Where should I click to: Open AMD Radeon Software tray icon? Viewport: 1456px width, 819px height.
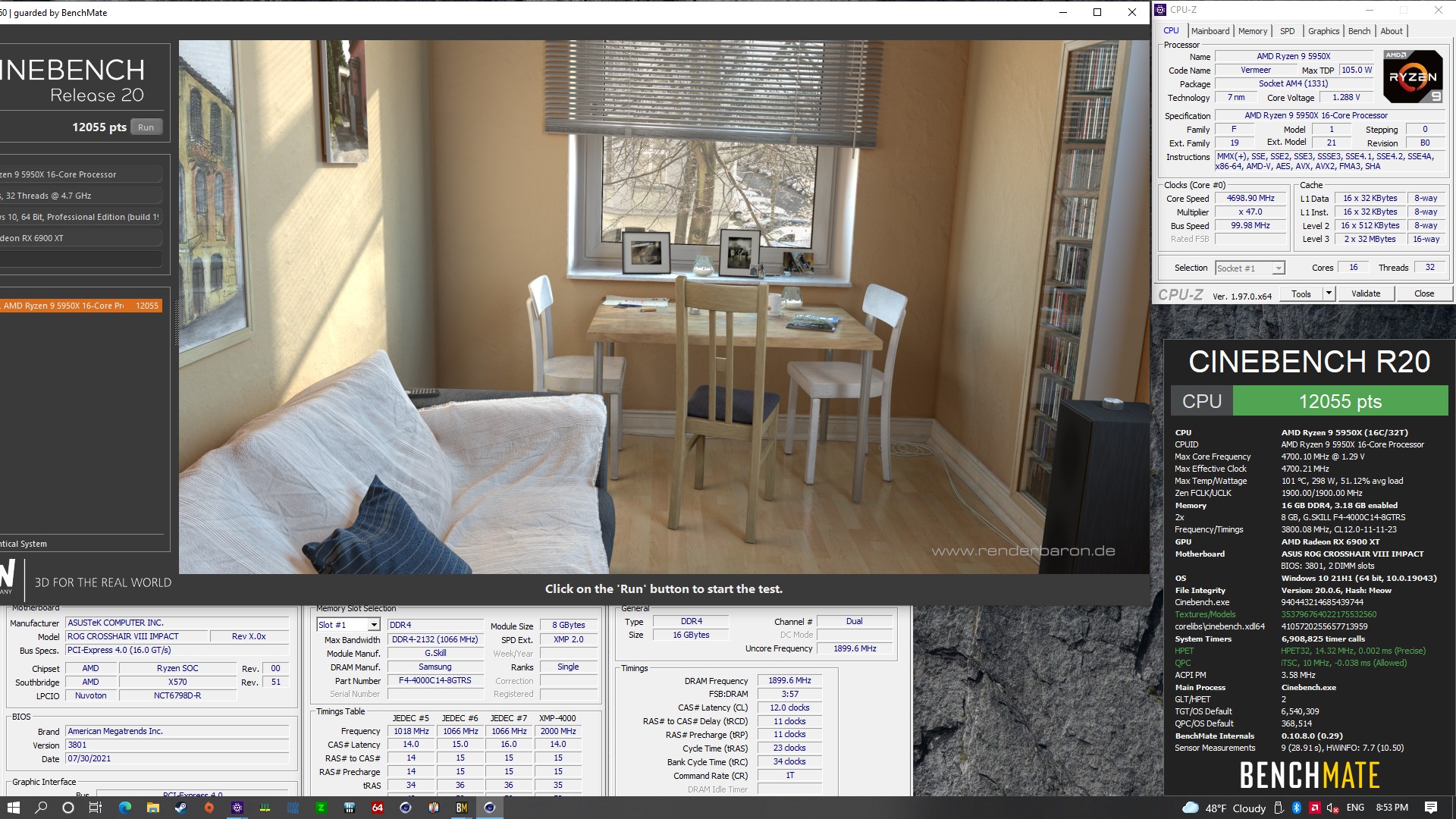point(1315,808)
